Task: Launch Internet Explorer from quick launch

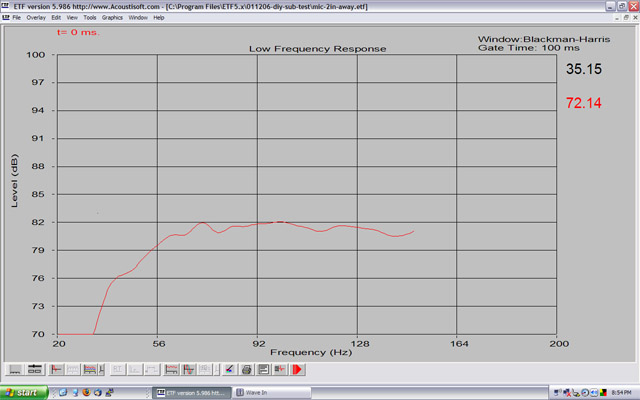Action: coord(63,392)
